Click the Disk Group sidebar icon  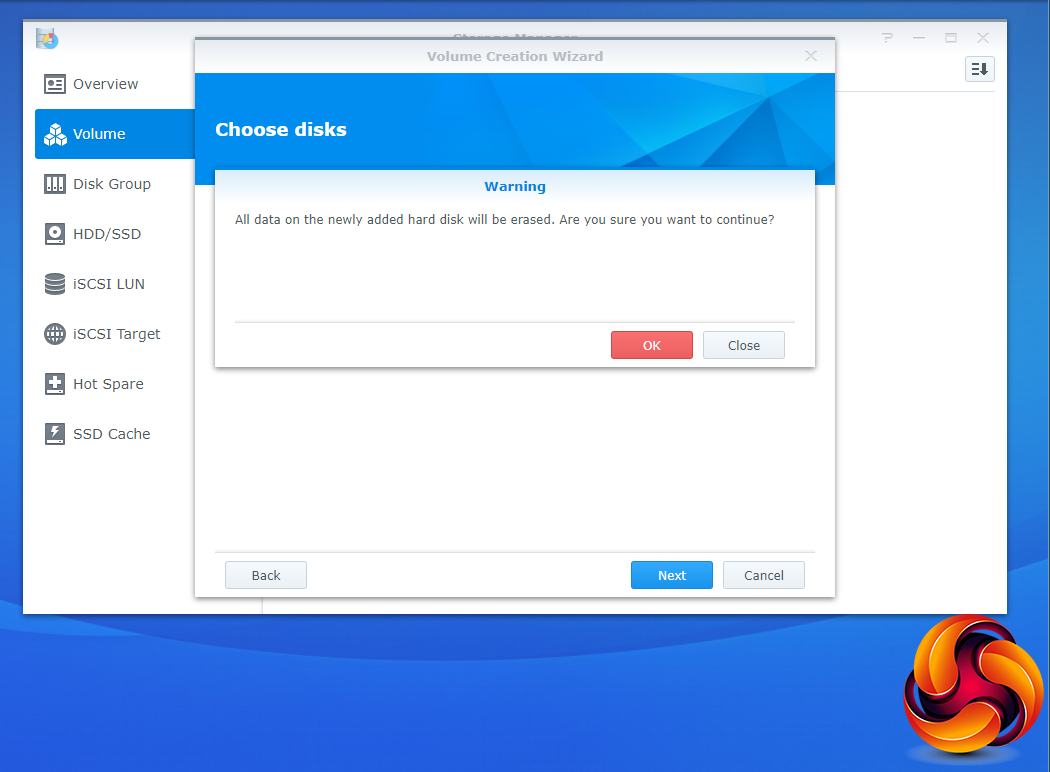54,184
